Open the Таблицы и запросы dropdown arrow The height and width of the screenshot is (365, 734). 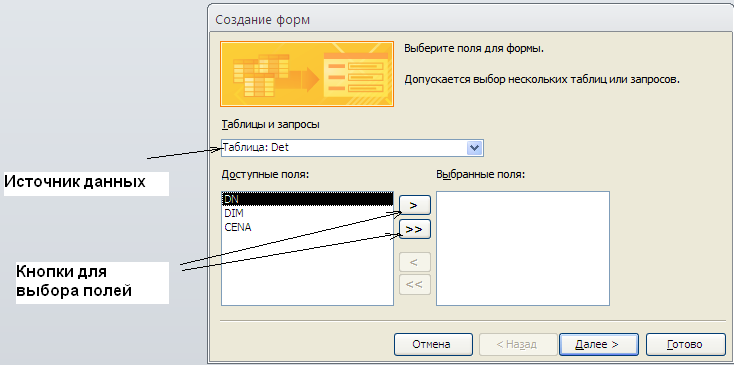pyautogui.click(x=475, y=148)
